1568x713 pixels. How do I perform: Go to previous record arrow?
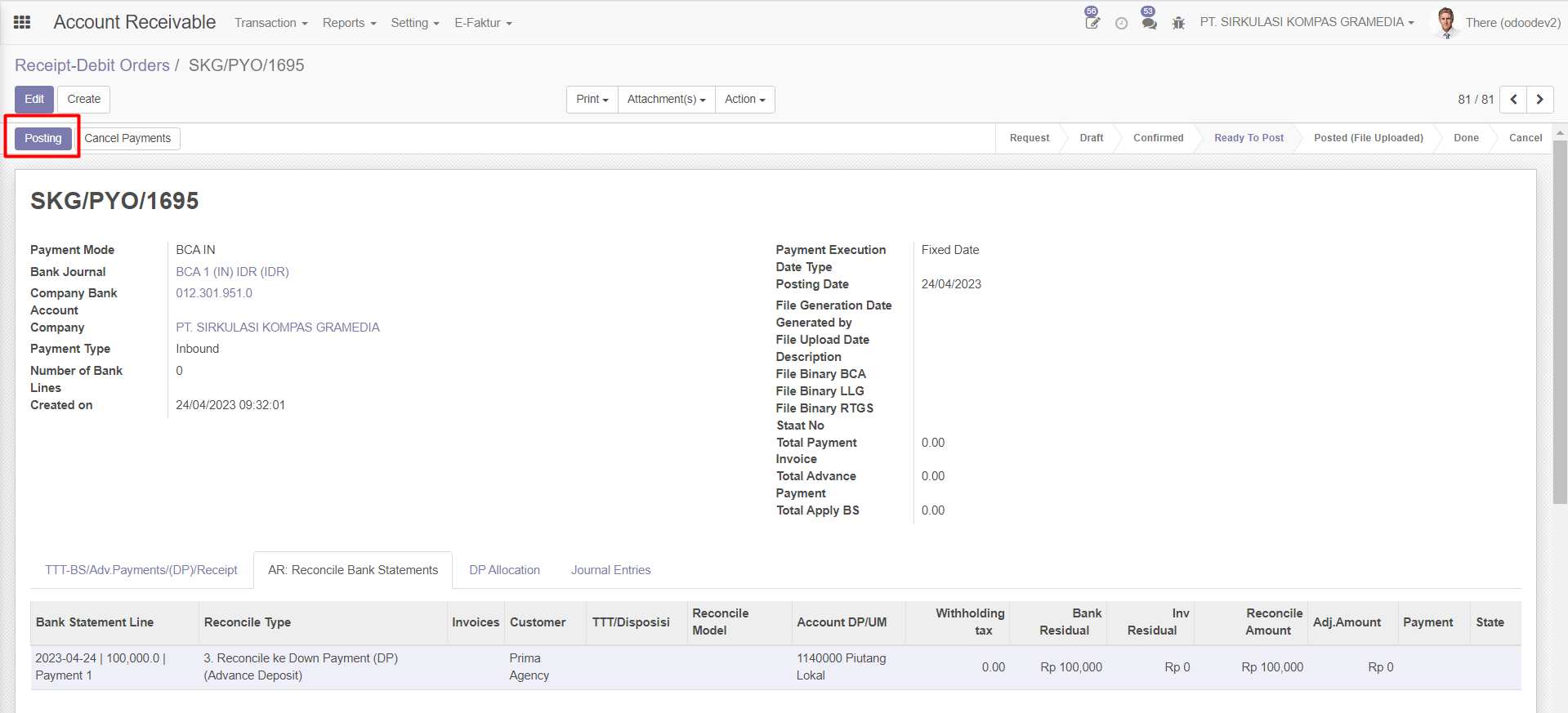[1513, 99]
